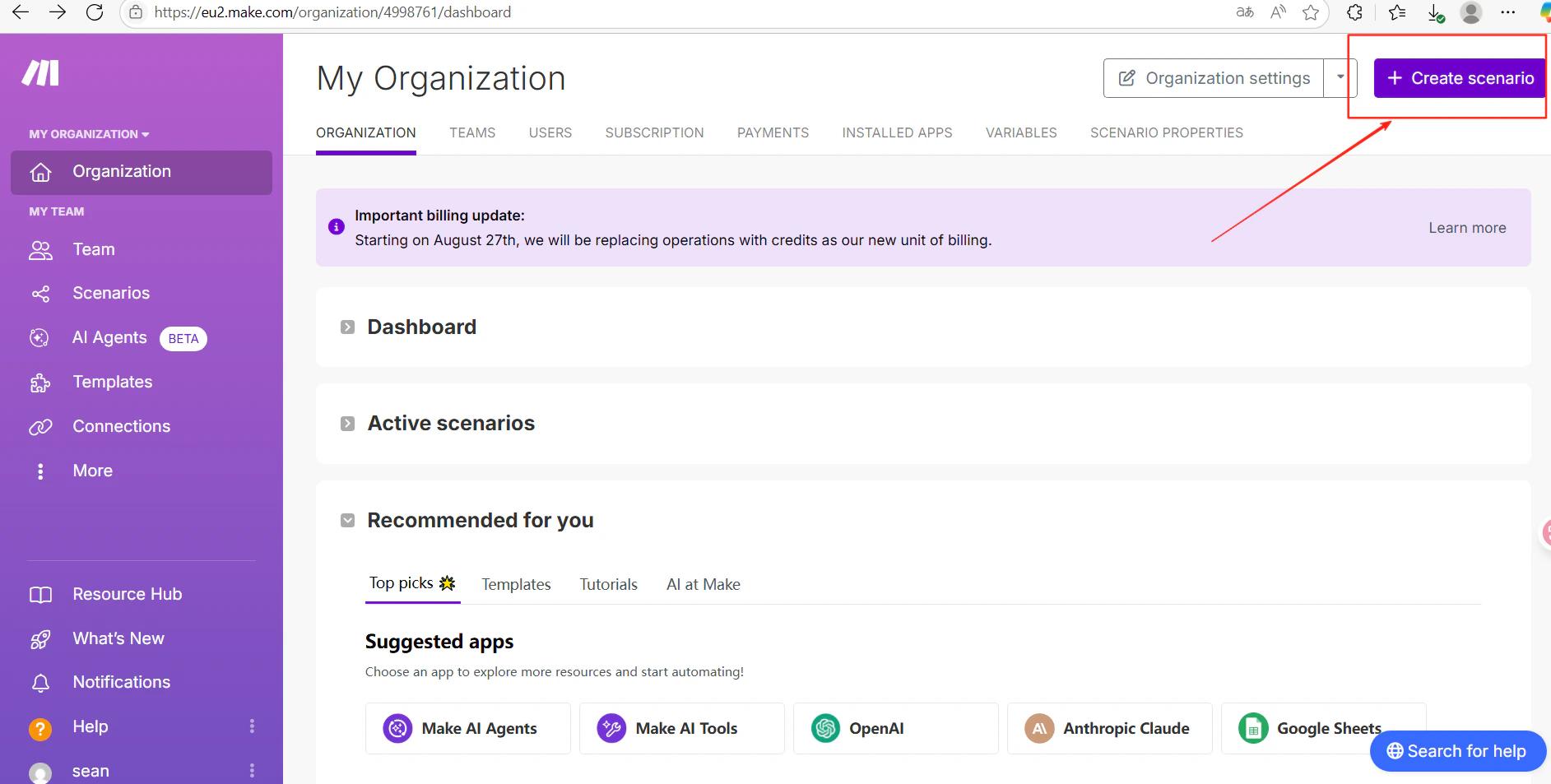Switch to the TEAMS tab
1551x784 pixels.
point(472,132)
